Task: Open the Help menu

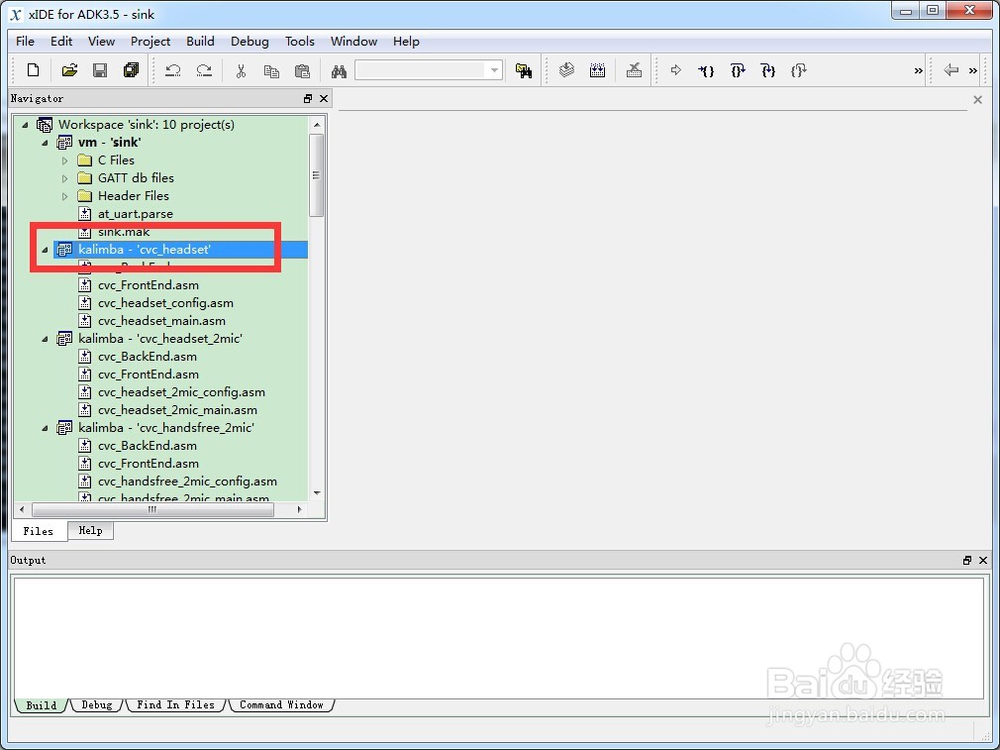Action: click(x=406, y=41)
